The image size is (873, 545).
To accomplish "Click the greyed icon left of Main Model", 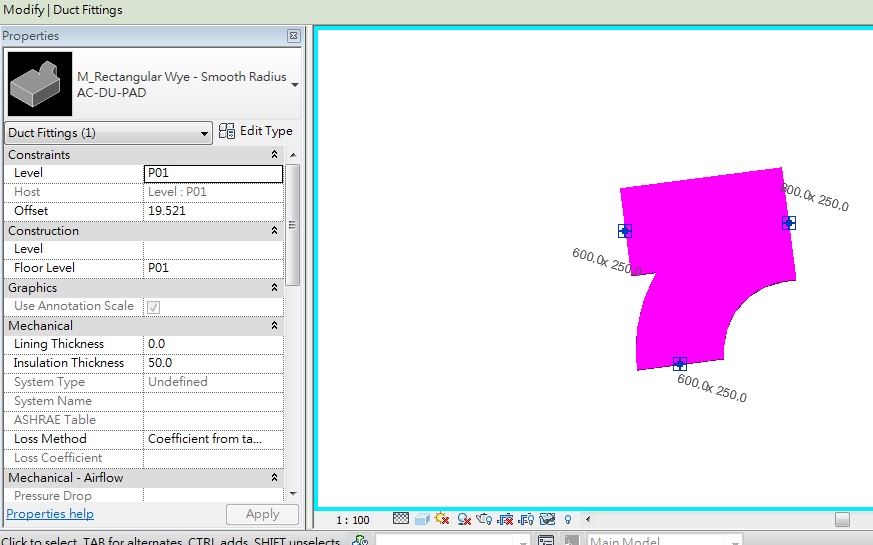I will (571, 540).
